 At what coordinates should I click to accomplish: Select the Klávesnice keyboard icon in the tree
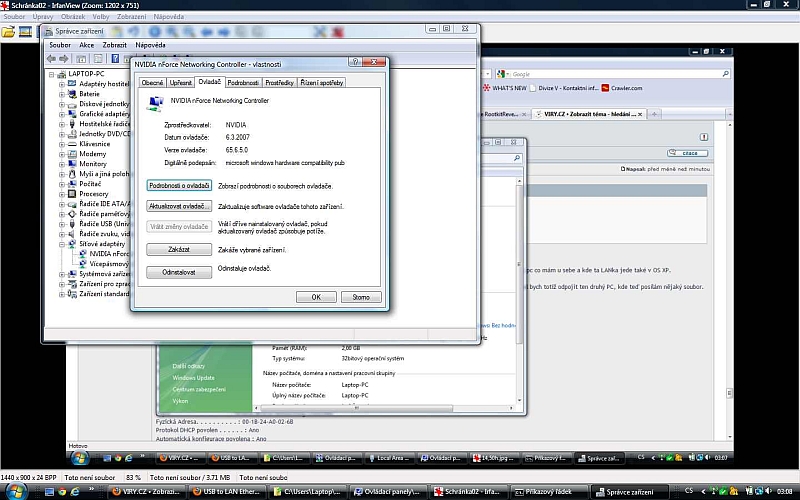pos(72,144)
